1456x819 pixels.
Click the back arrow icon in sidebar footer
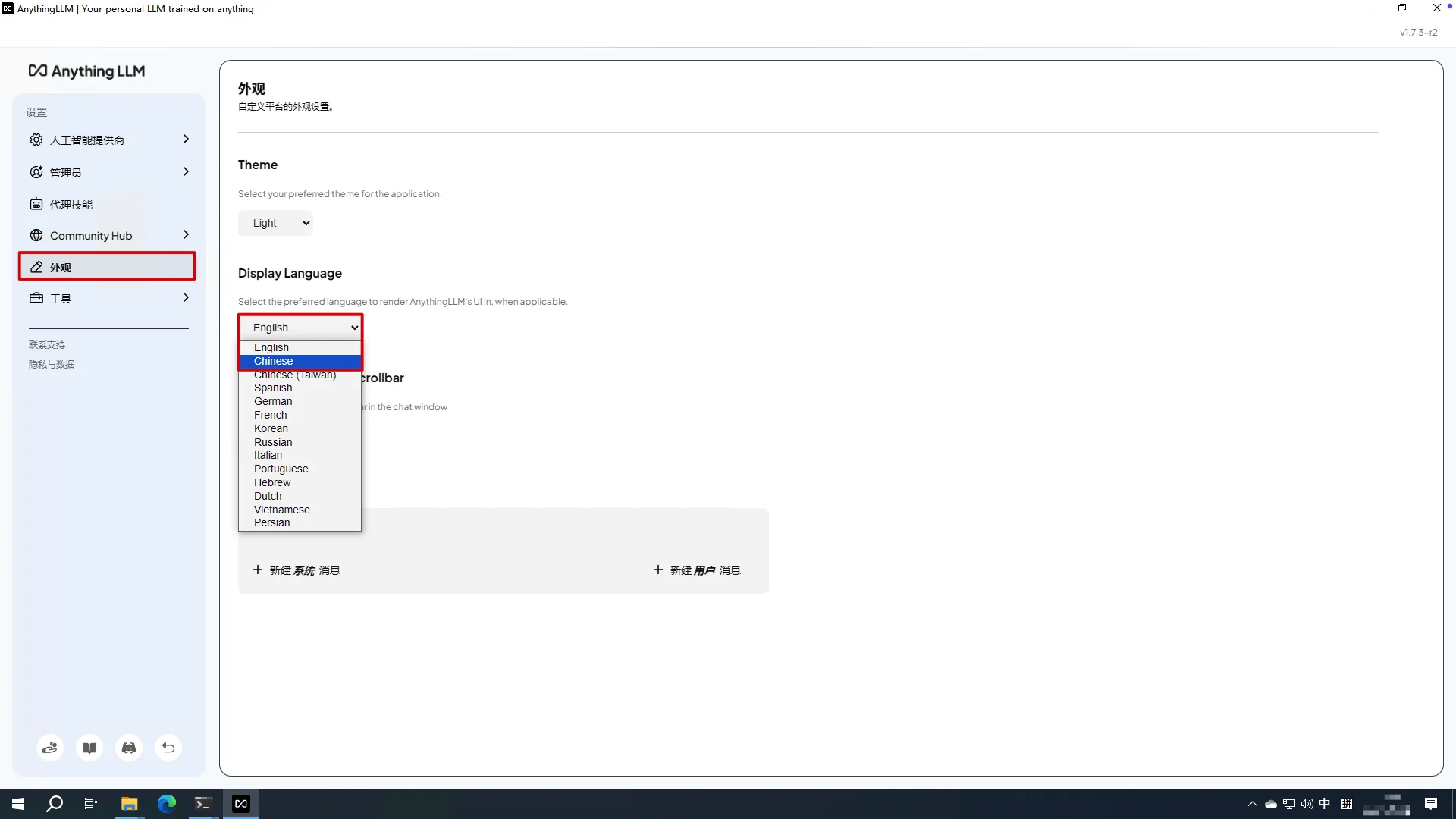pos(168,748)
